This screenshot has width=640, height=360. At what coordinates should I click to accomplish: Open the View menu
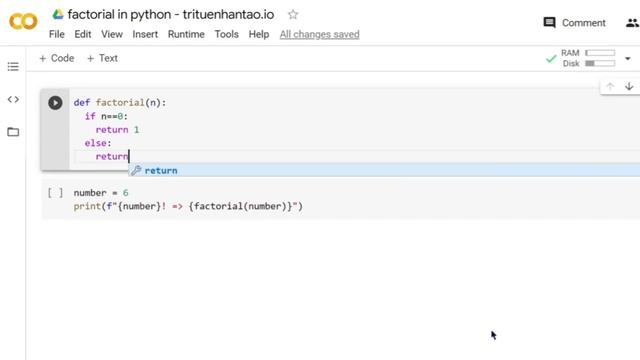[112, 34]
